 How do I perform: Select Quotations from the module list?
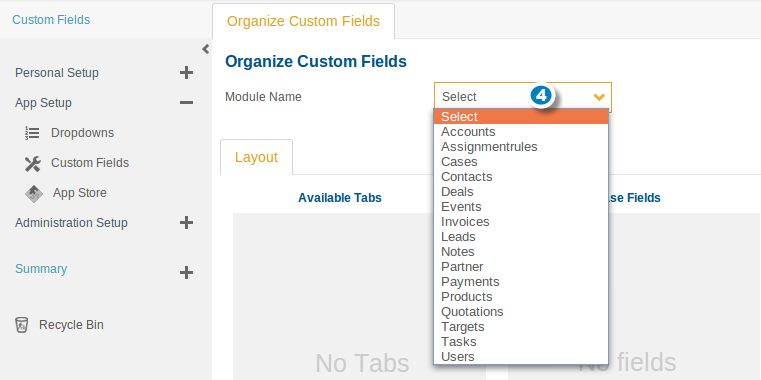(521, 312)
